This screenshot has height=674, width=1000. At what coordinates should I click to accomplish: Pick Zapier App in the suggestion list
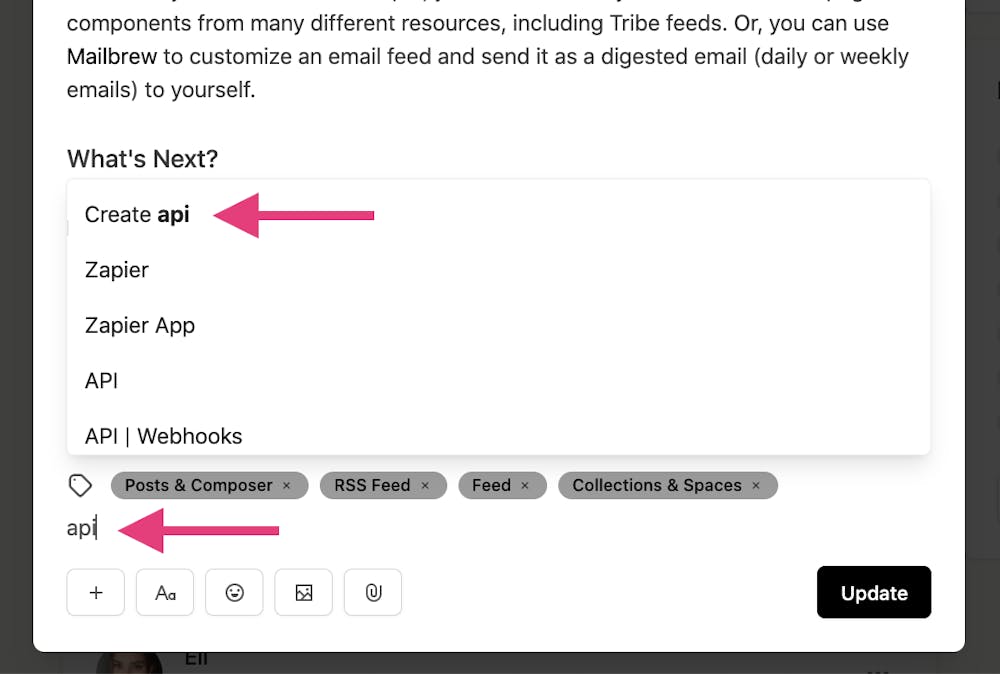coord(140,325)
